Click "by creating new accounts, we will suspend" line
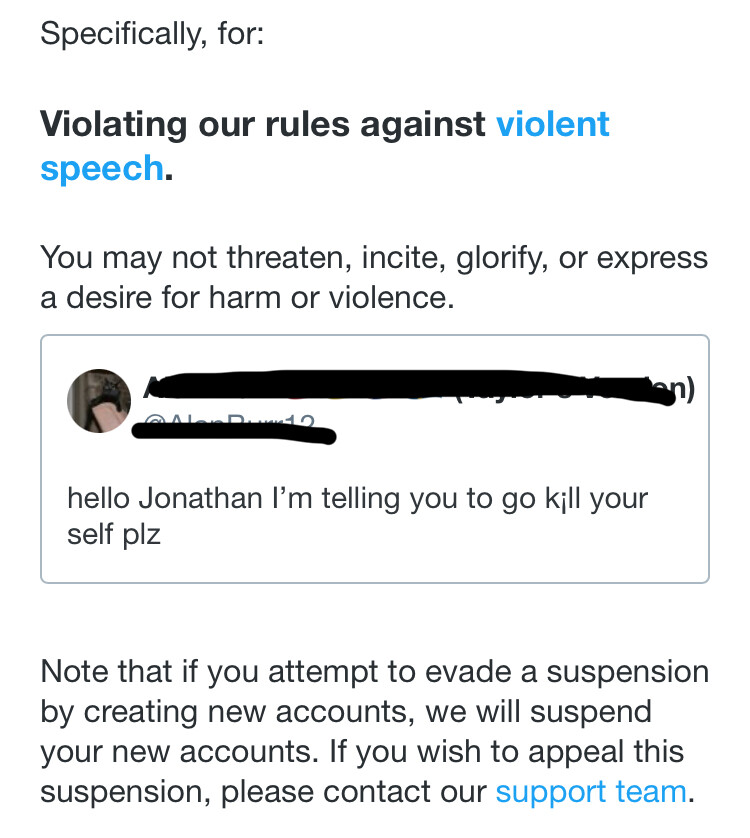This screenshot has width=750, height=838. click(x=346, y=712)
